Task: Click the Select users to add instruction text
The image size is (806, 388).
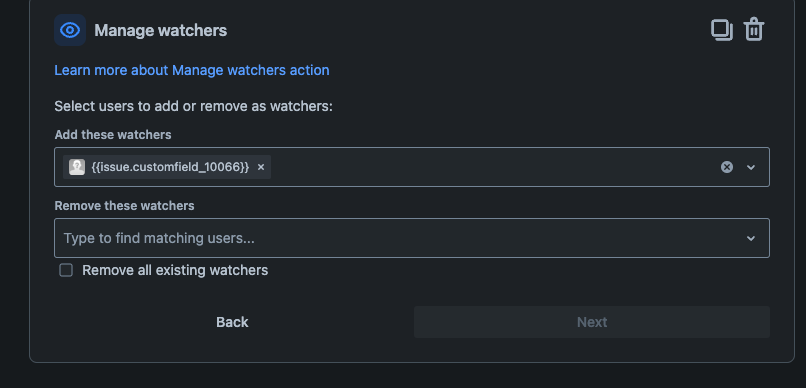Action: [x=194, y=106]
